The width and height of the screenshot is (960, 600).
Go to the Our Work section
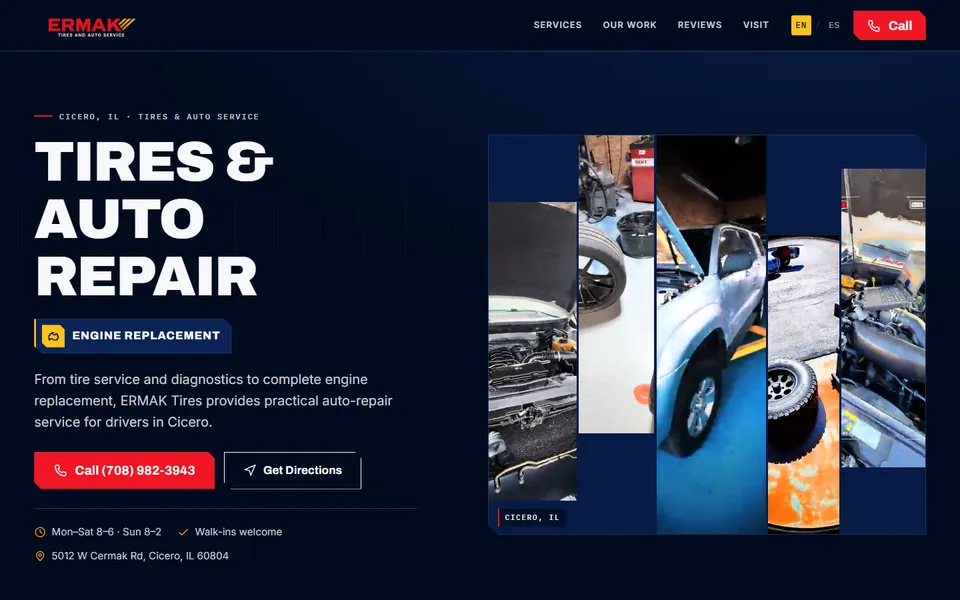coord(629,25)
